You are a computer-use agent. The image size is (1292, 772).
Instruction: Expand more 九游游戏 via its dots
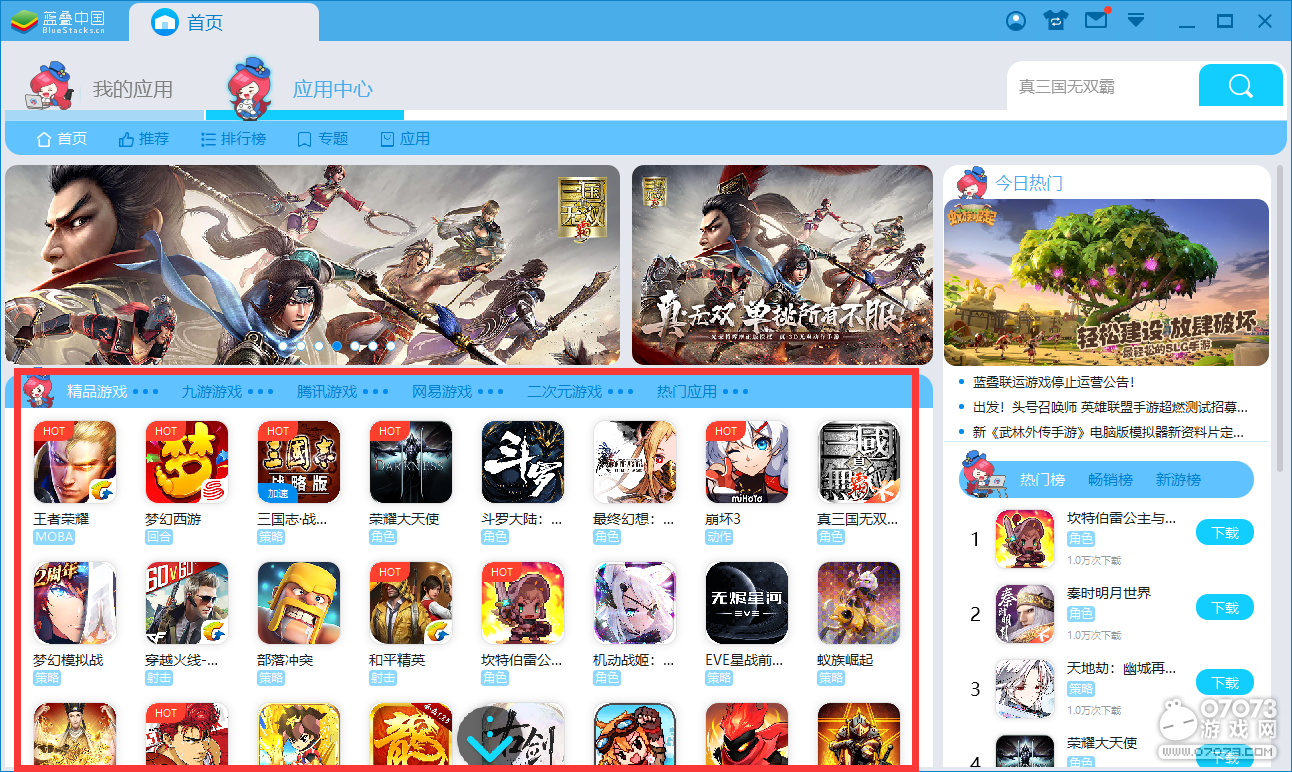point(261,392)
